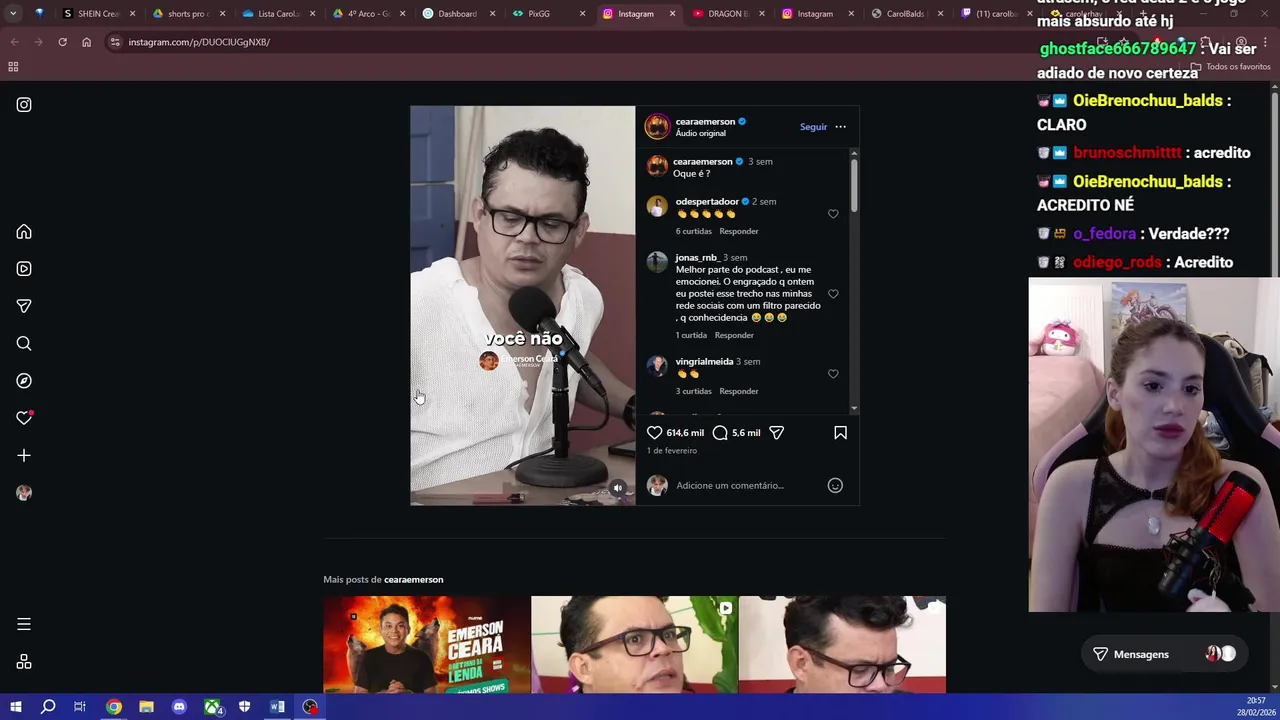Image resolution: width=1280 pixels, height=720 pixels.
Task: Open Windows taskbar search
Action: (x=47, y=707)
